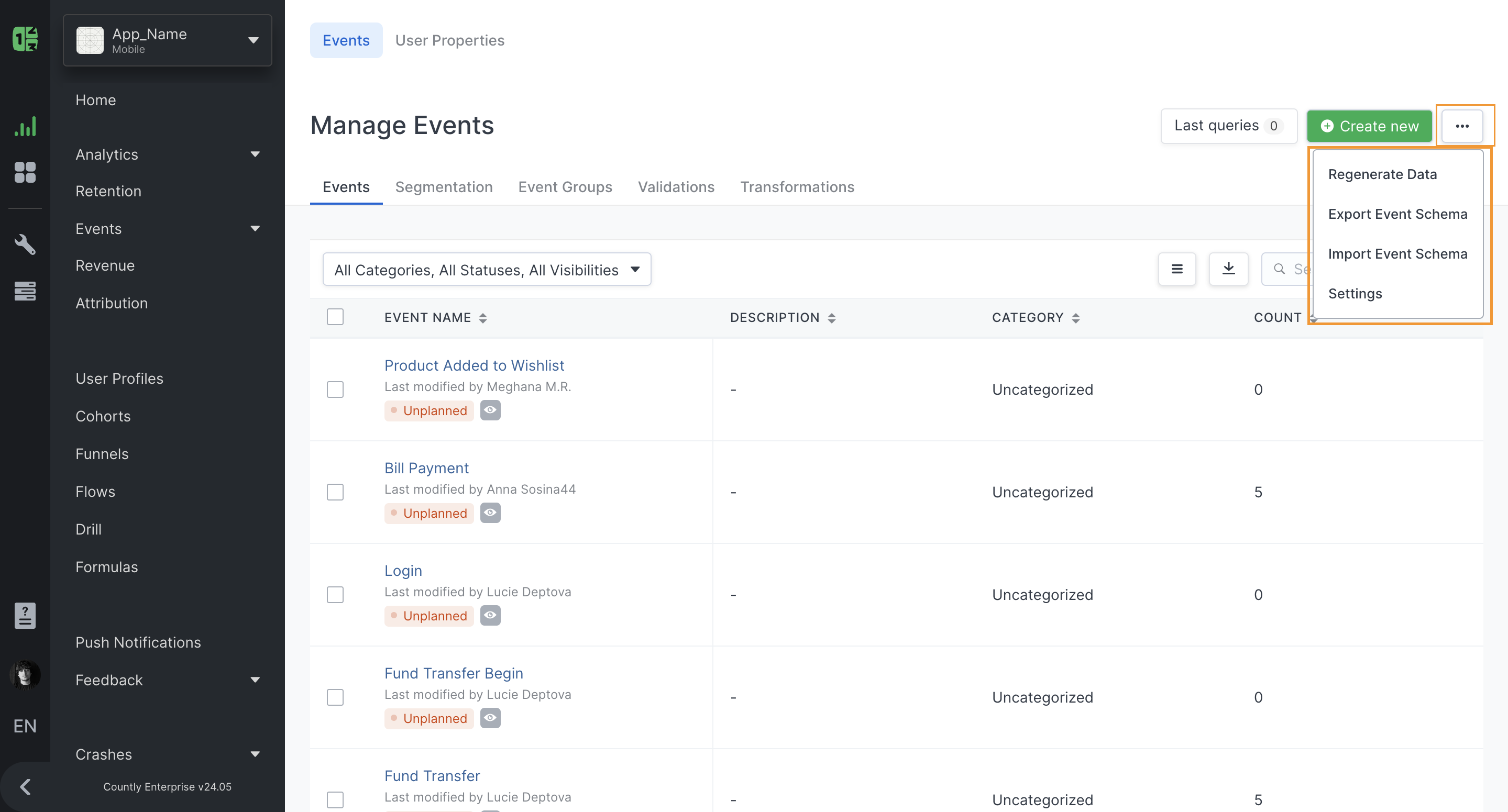This screenshot has width=1508, height=812.
Task: Expand the Events sidebar menu
Action: point(168,229)
